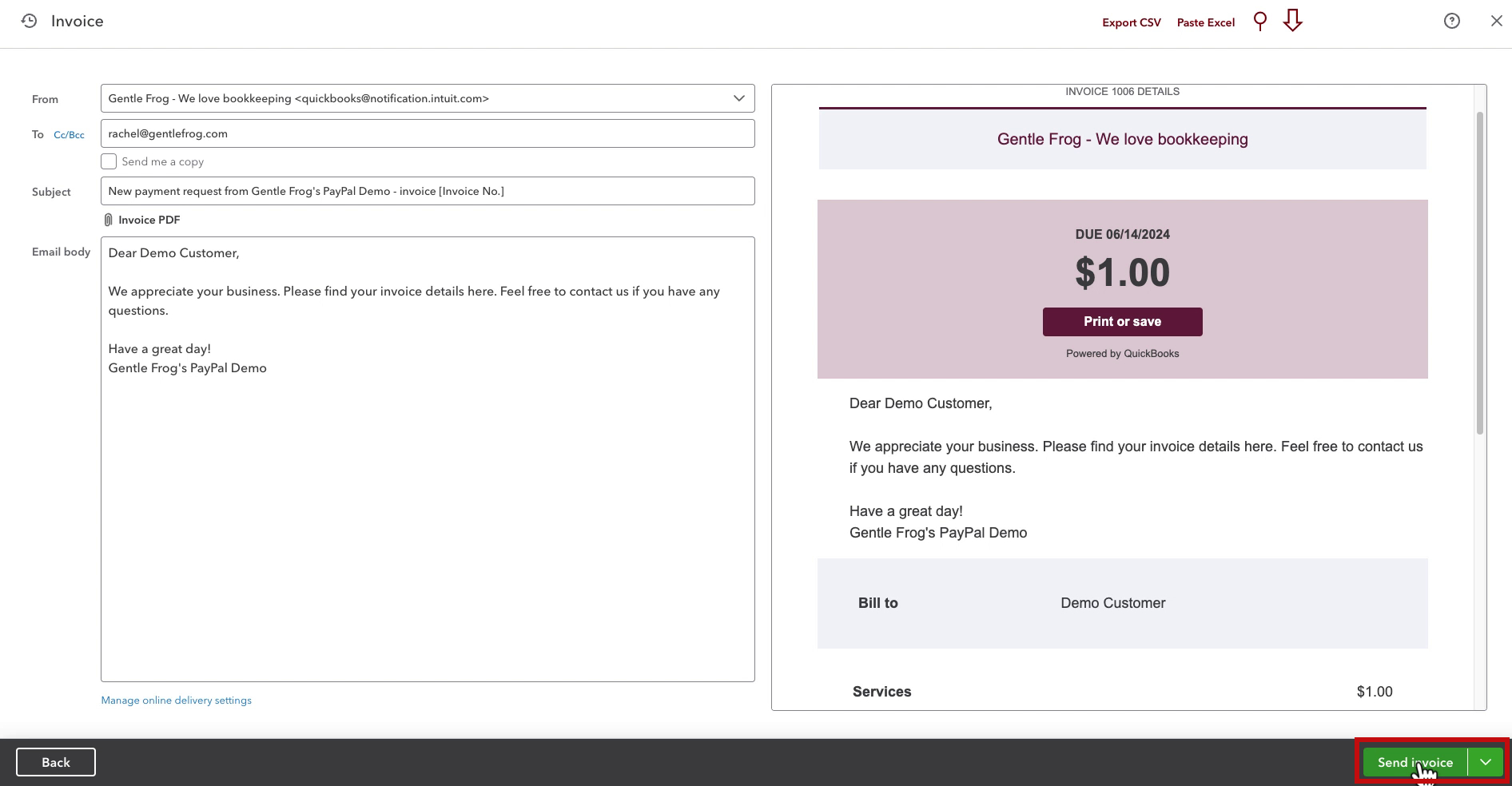
Task: Click the pin icon in top toolbar
Action: point(1260,22)
